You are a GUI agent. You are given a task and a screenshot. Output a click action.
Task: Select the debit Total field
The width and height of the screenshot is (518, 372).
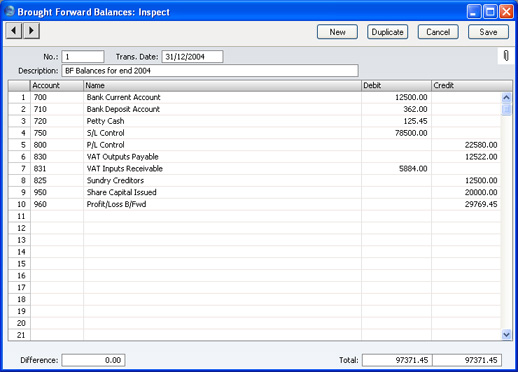click(397, 360)
